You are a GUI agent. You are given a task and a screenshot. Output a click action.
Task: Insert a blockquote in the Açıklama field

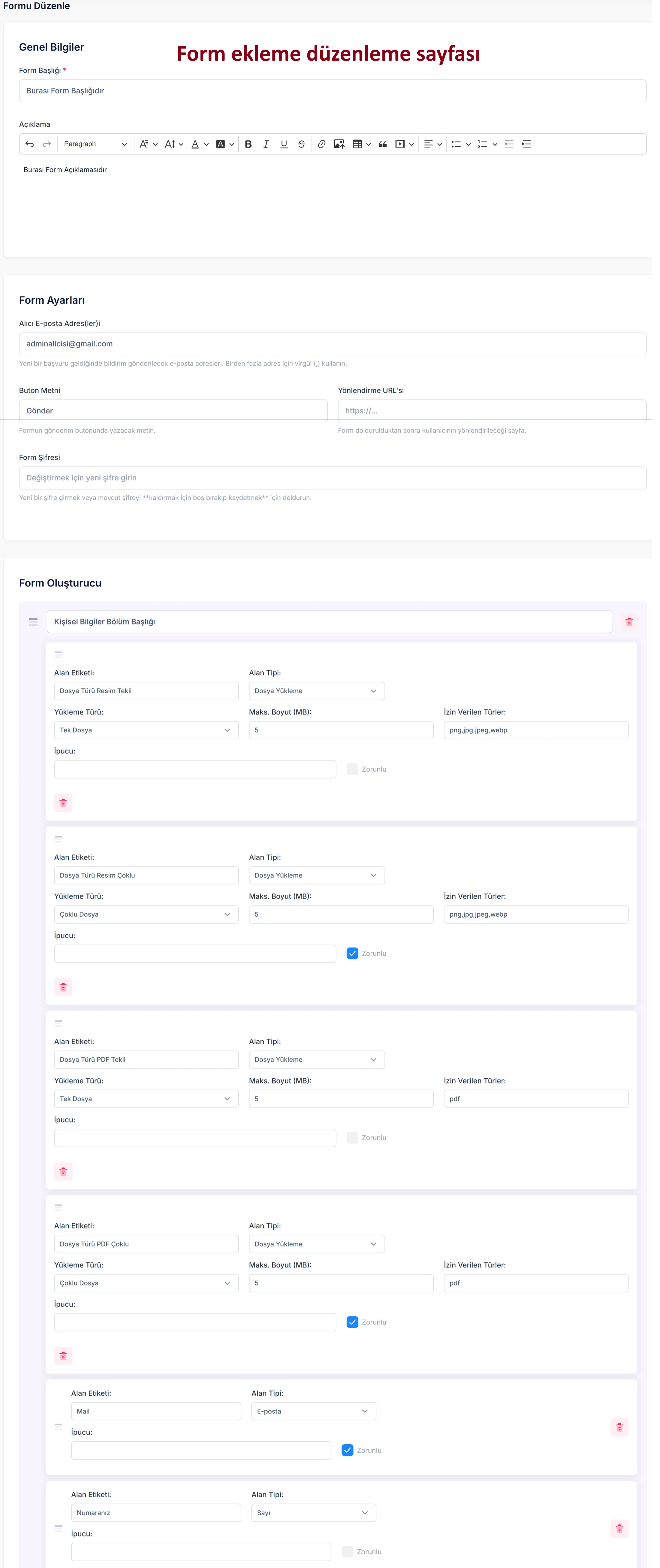(x=382, y=144)
